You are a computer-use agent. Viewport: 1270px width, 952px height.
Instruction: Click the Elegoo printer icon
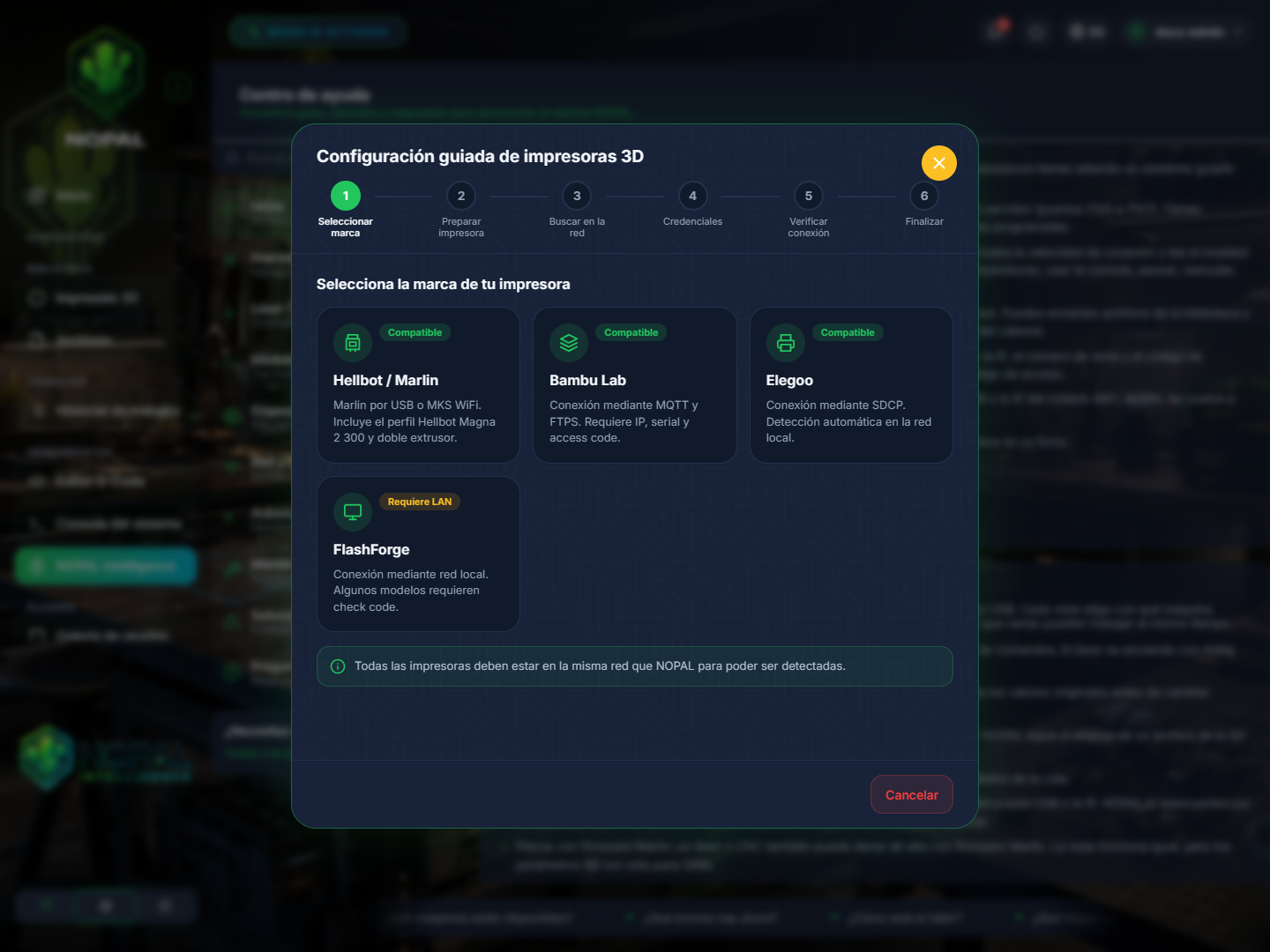coord(786,343)
